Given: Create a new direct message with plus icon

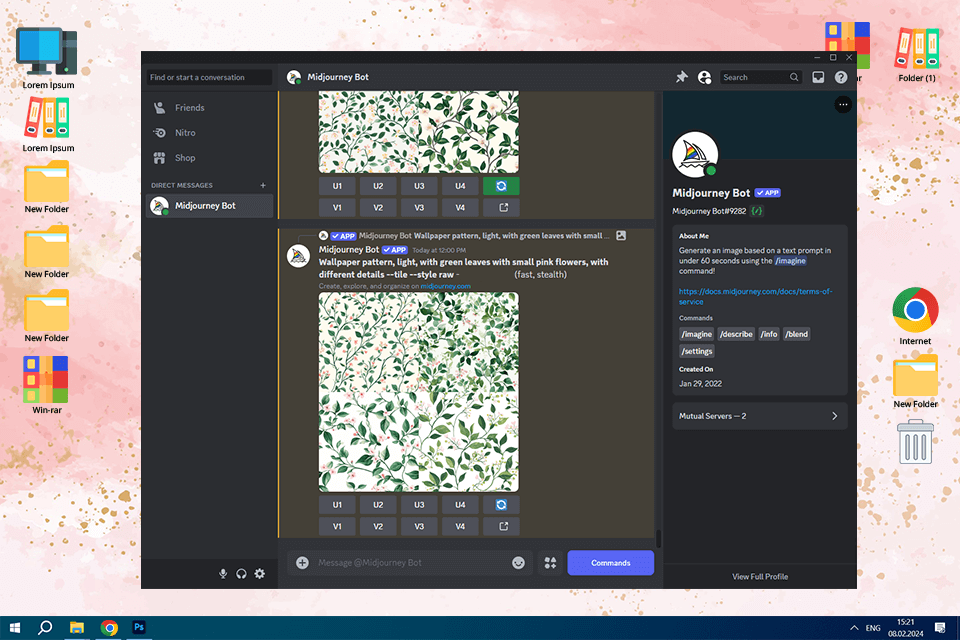Looking at the screenshot, I should click(x=263, y=185).
